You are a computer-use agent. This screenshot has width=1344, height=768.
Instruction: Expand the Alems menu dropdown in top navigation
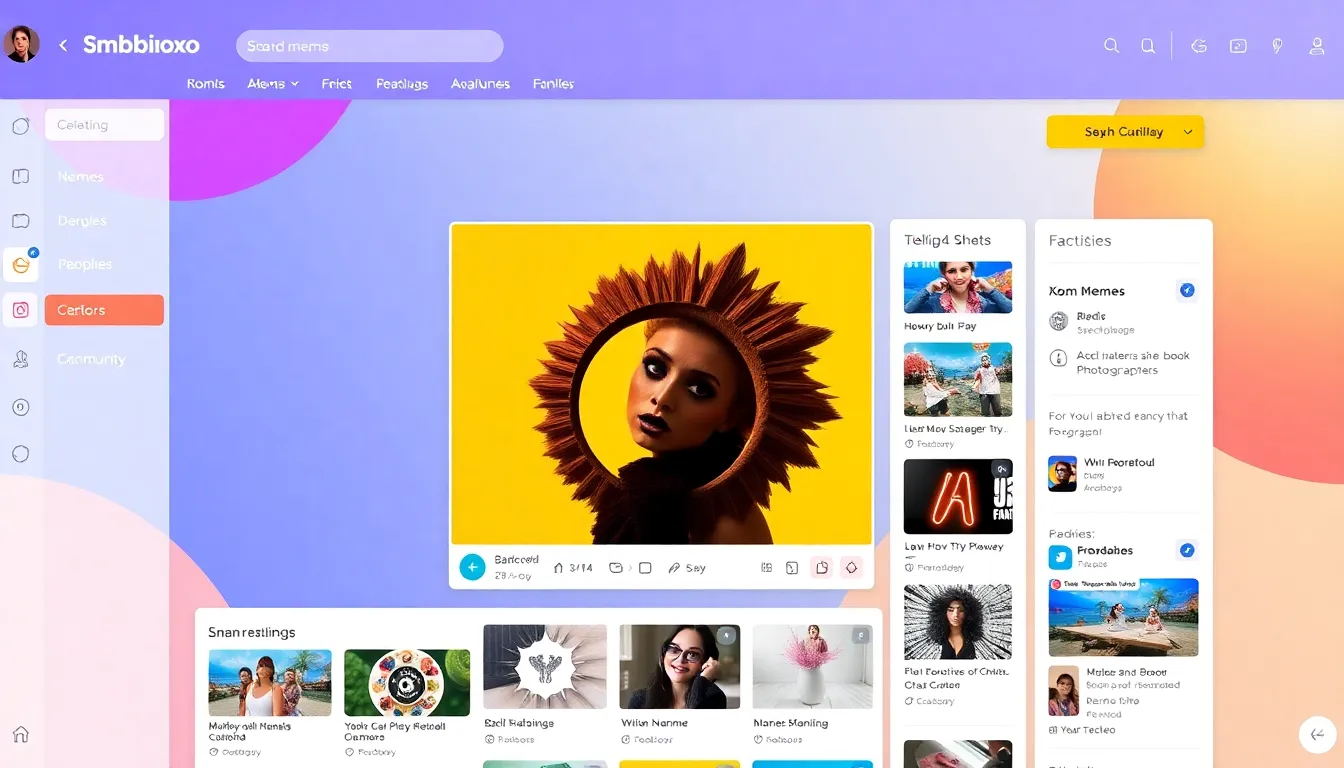(x=273, y=84)
